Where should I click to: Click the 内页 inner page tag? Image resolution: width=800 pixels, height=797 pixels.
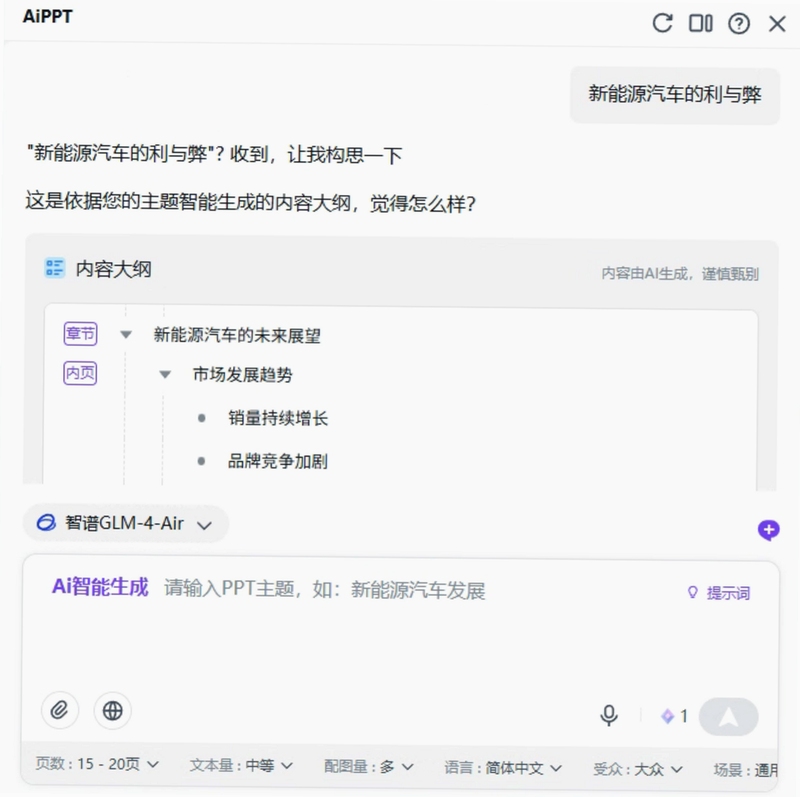[80, 373]
